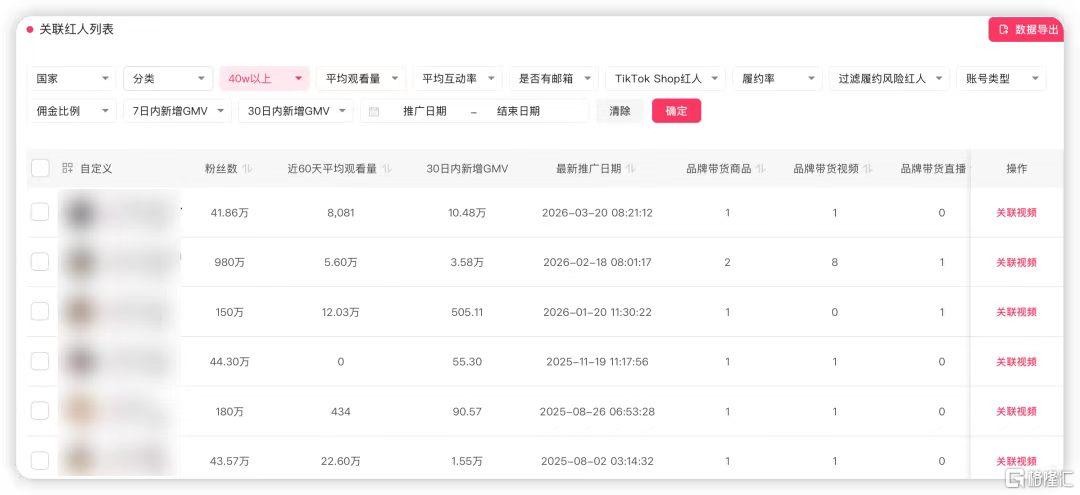Click the 确定 confirm button

click(x=676, y=111)
